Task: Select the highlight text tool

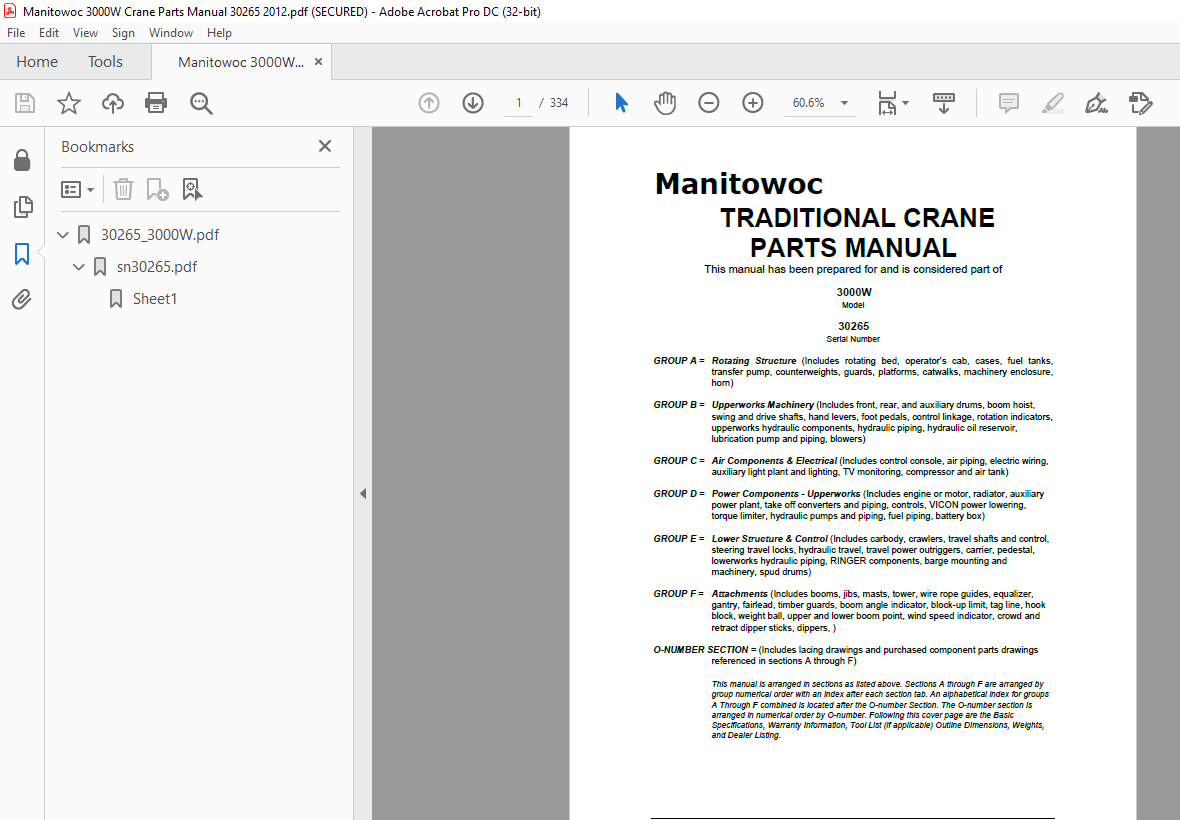Action: coord(1053,103)
